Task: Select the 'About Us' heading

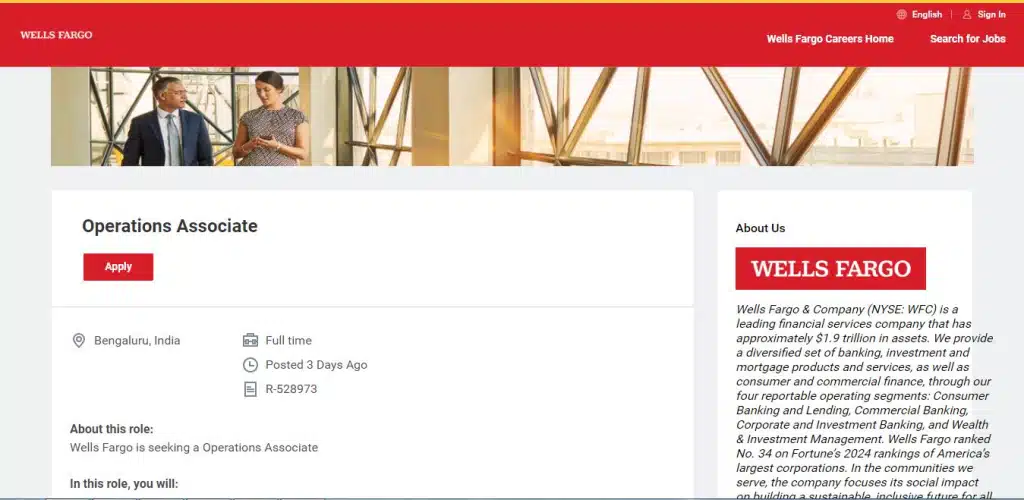Action: (760, 228)
